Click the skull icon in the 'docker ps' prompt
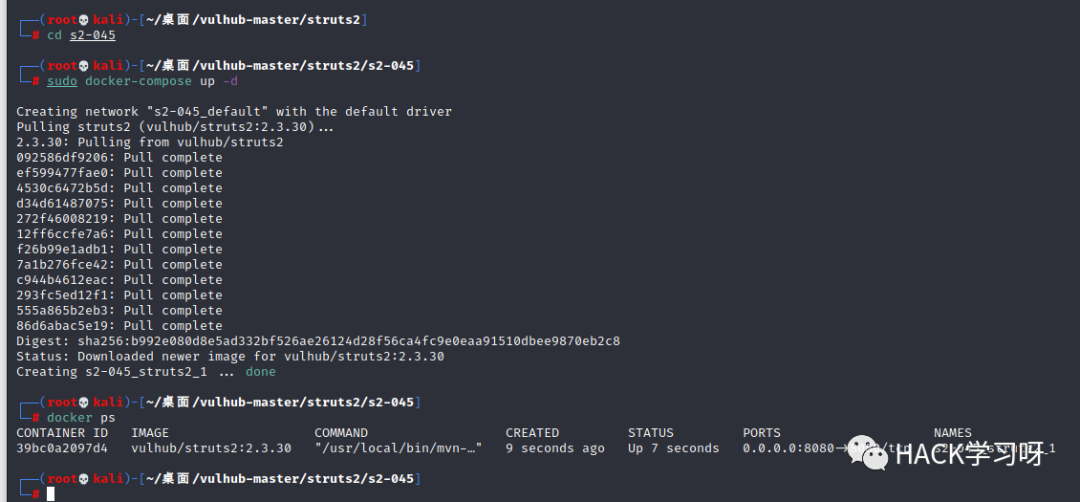Image resolution: width=1080 pixels, height=502 pixels. (x=83, y=402)
